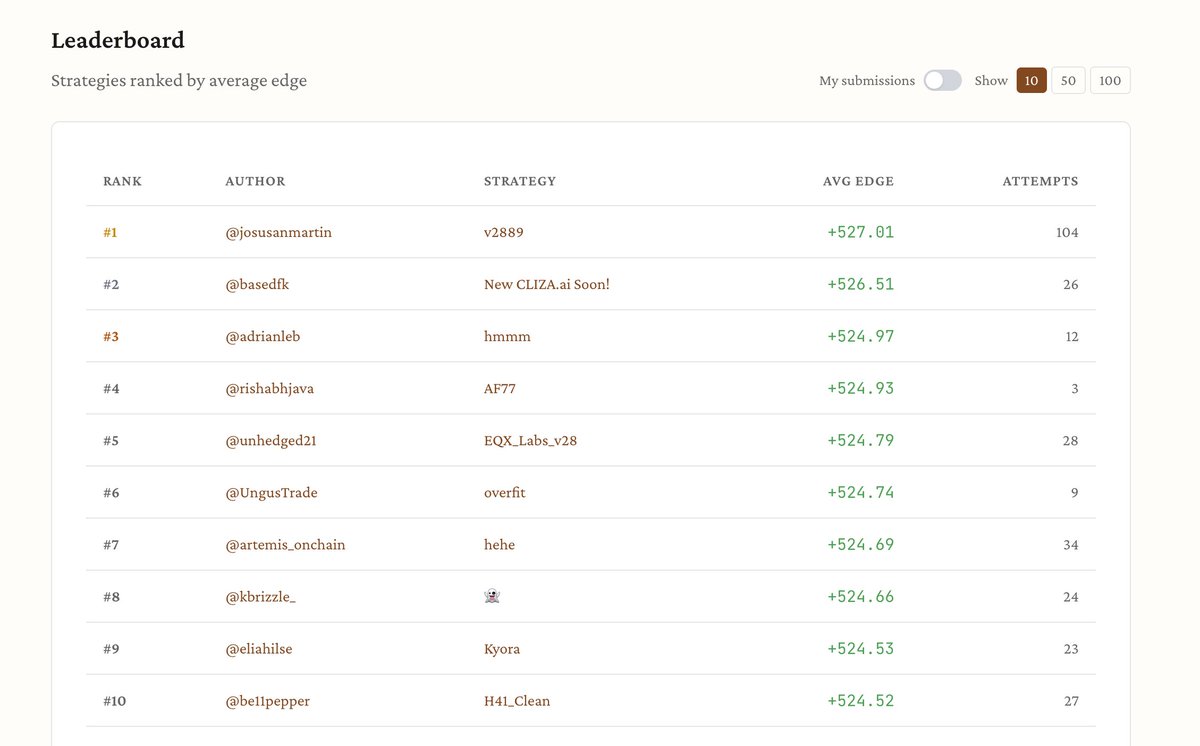This screenshot has width=1200, height=746.
Task: Open author @be11pepper
Action: pos(267,700)
